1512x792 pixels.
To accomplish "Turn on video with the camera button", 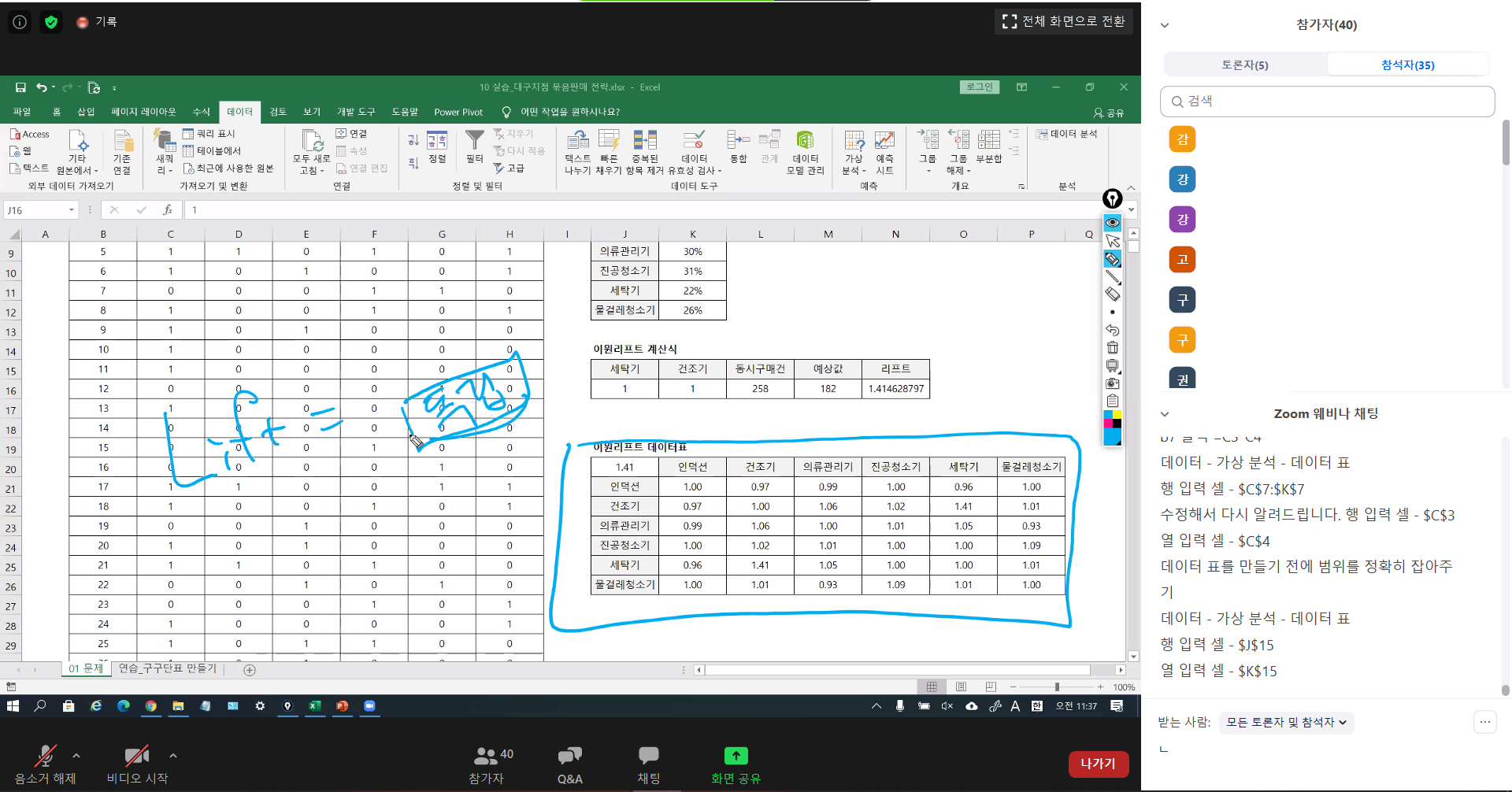I will 136,757.
